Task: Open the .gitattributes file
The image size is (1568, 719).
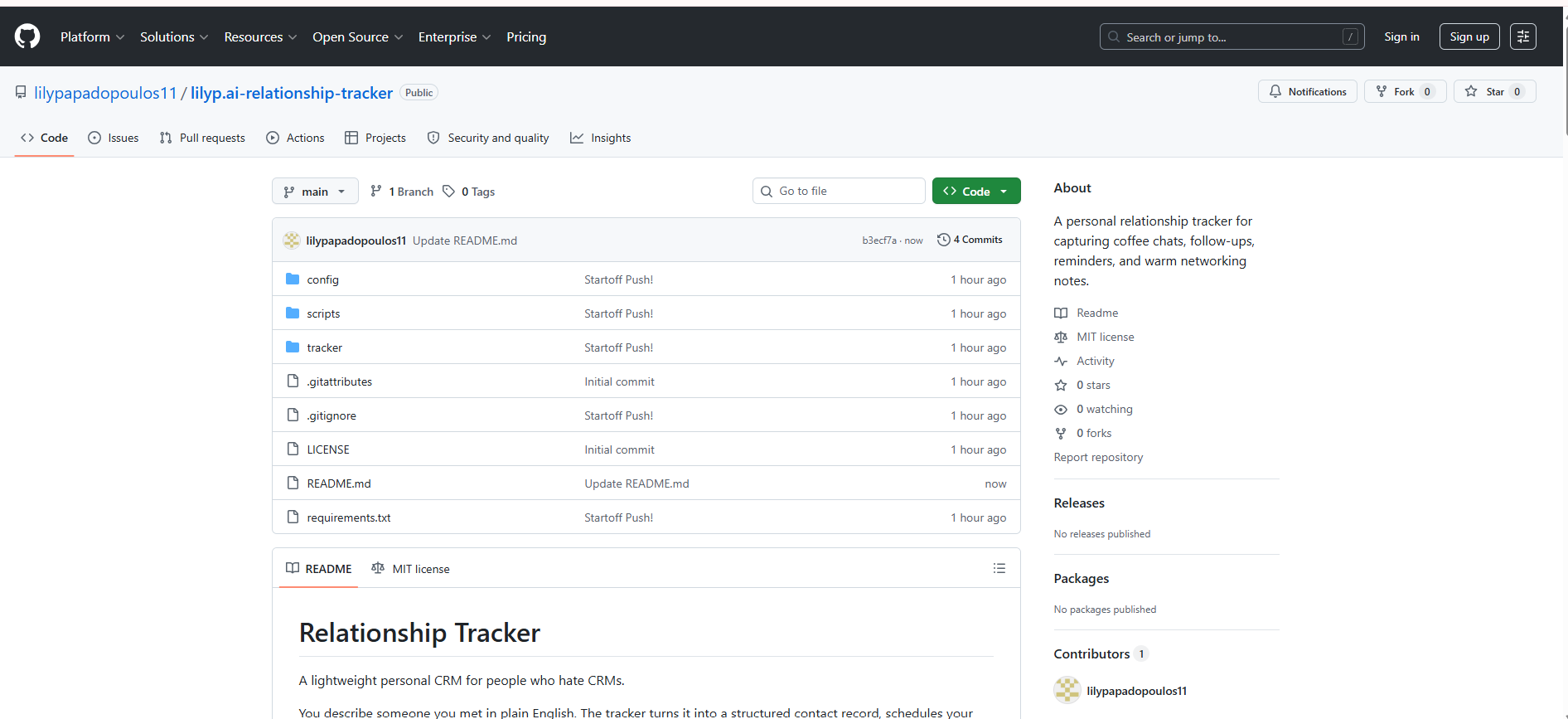Action: (340, 381)
